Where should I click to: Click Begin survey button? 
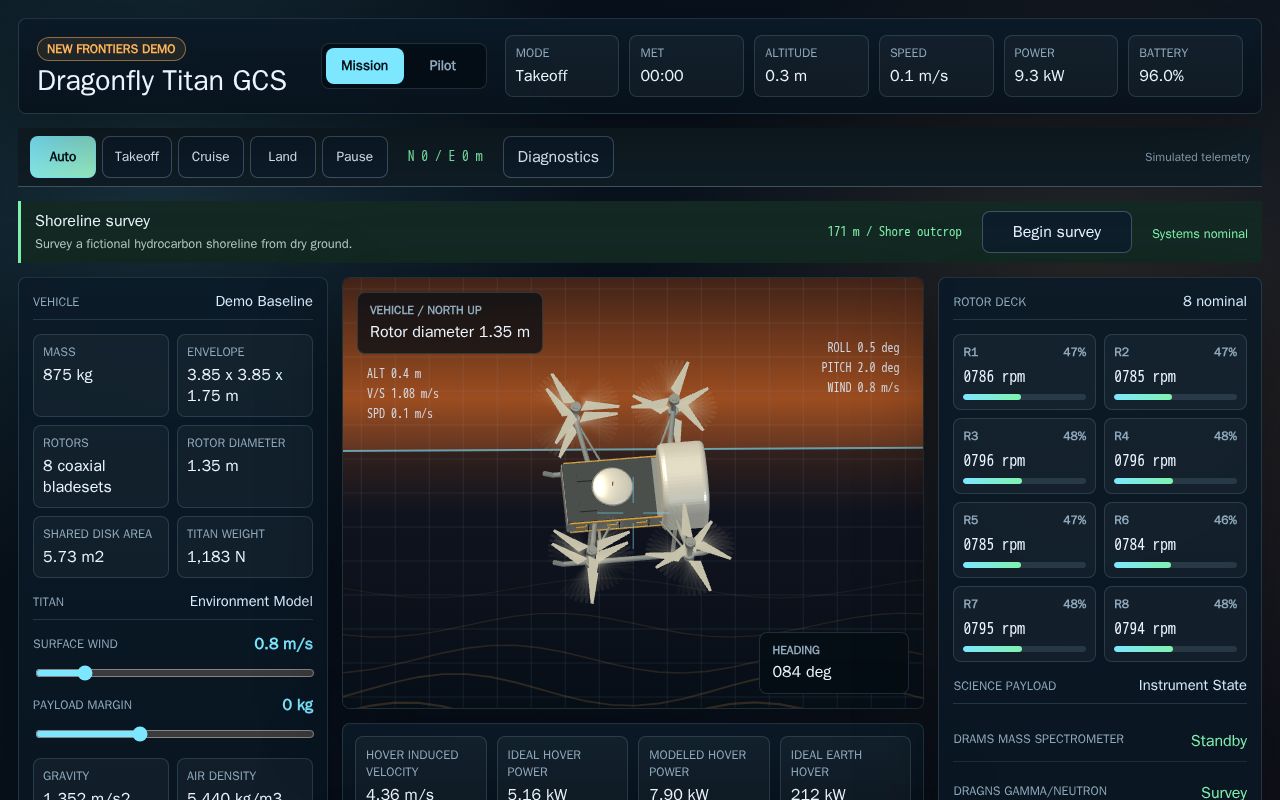(1057, 232)
